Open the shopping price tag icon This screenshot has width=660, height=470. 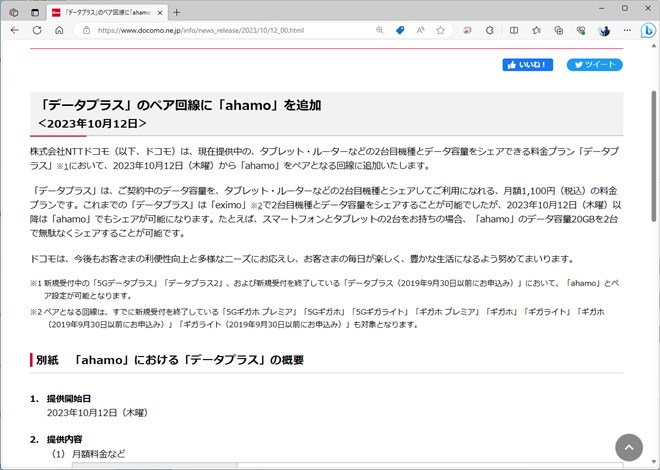(400, 30)
